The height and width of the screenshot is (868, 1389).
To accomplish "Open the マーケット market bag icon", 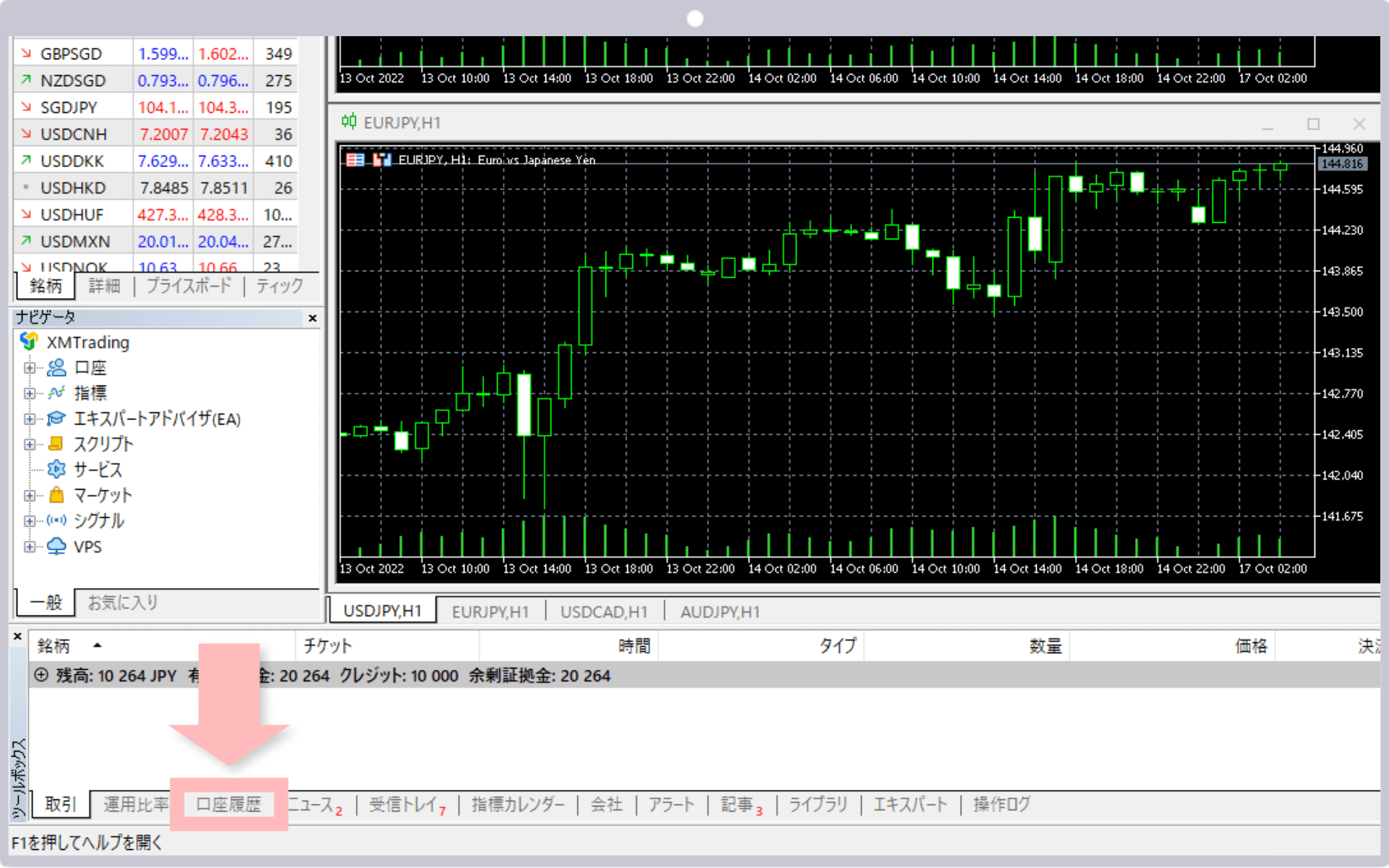I will 56,495.
